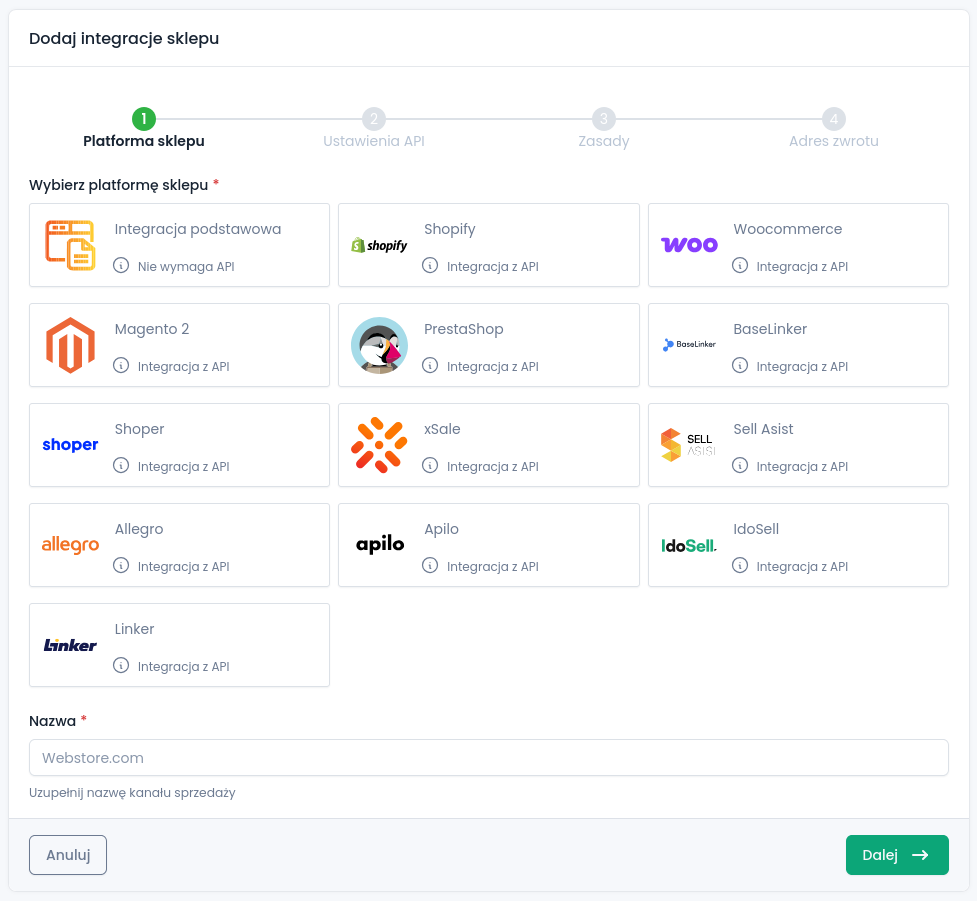
Task: Click the Integracja podstawowa document icon
Action: (70, 245)
